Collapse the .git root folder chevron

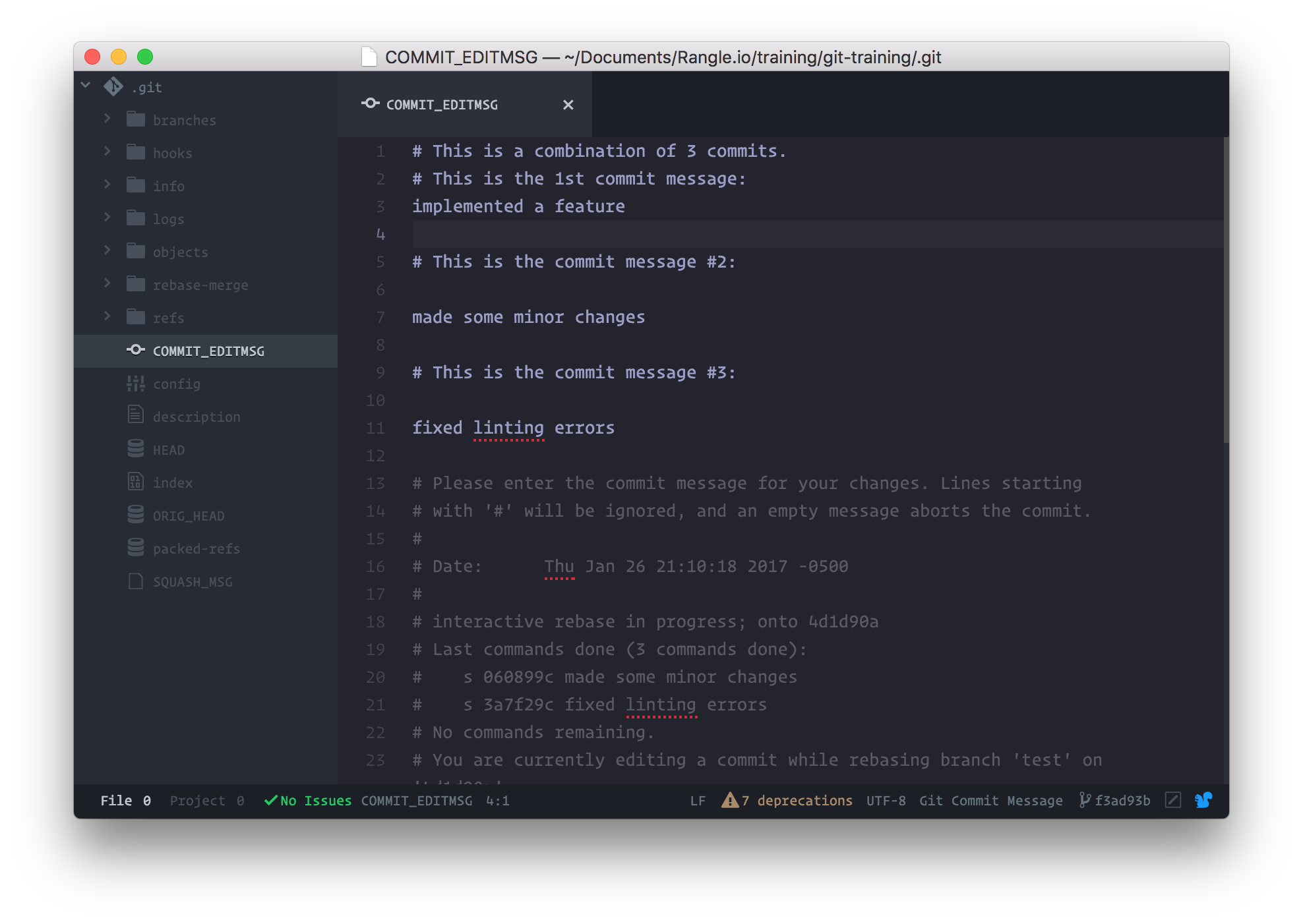click(x=86, y=86)
